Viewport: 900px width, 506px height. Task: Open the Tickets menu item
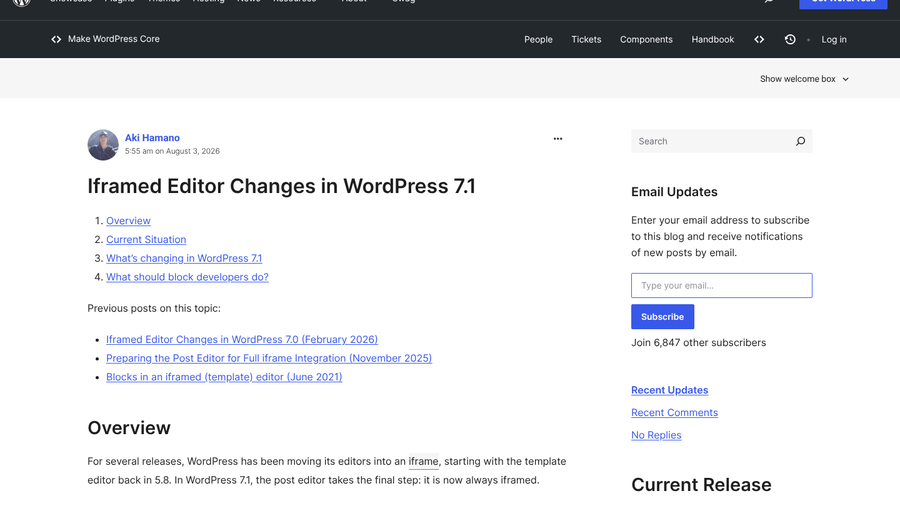pos(586,40)
